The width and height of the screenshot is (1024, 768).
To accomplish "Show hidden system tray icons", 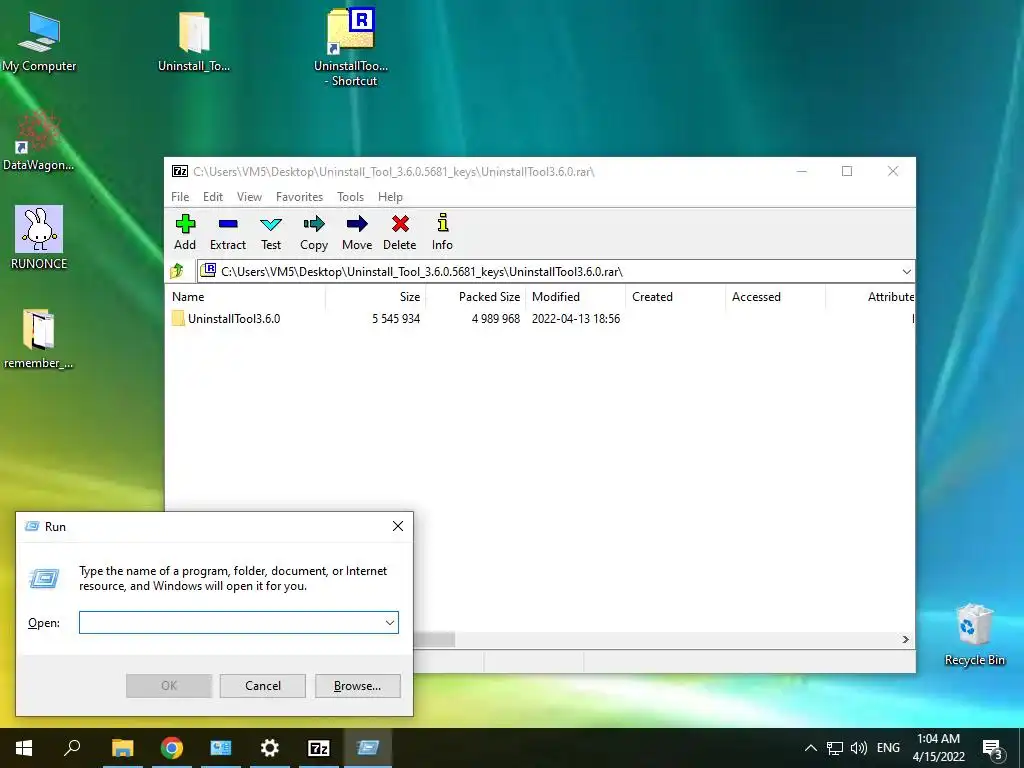I will pyautogui.click(x=810, y=748).
